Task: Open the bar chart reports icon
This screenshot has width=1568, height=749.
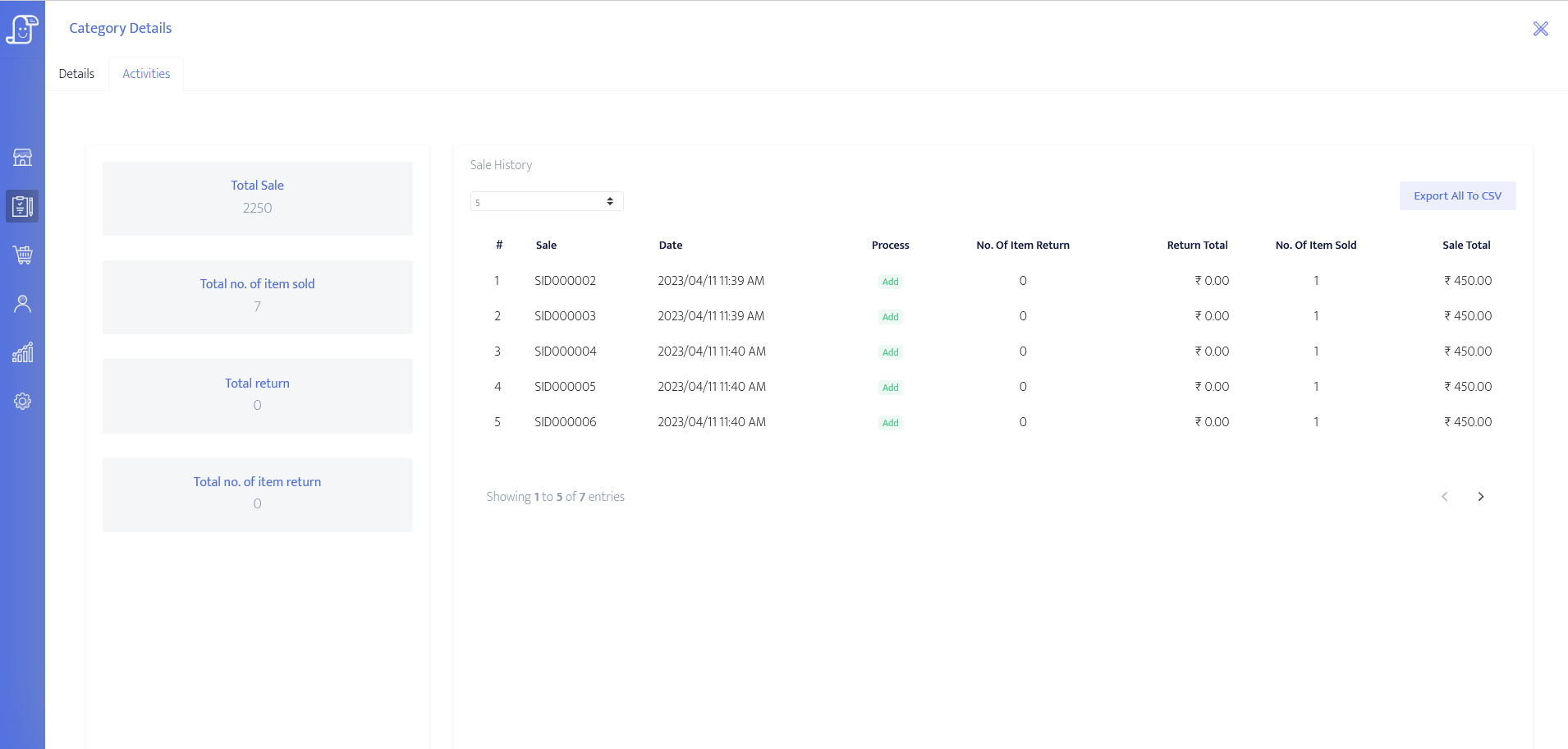Action: point(22,352)
